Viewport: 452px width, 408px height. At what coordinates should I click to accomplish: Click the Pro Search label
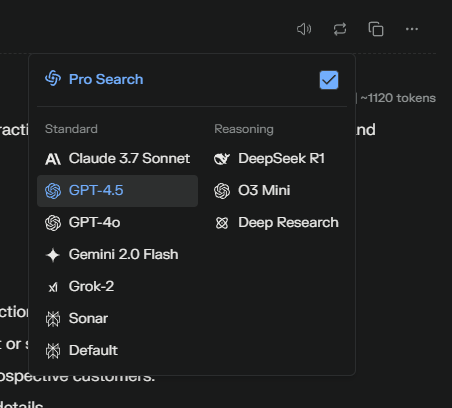[106, 79]
